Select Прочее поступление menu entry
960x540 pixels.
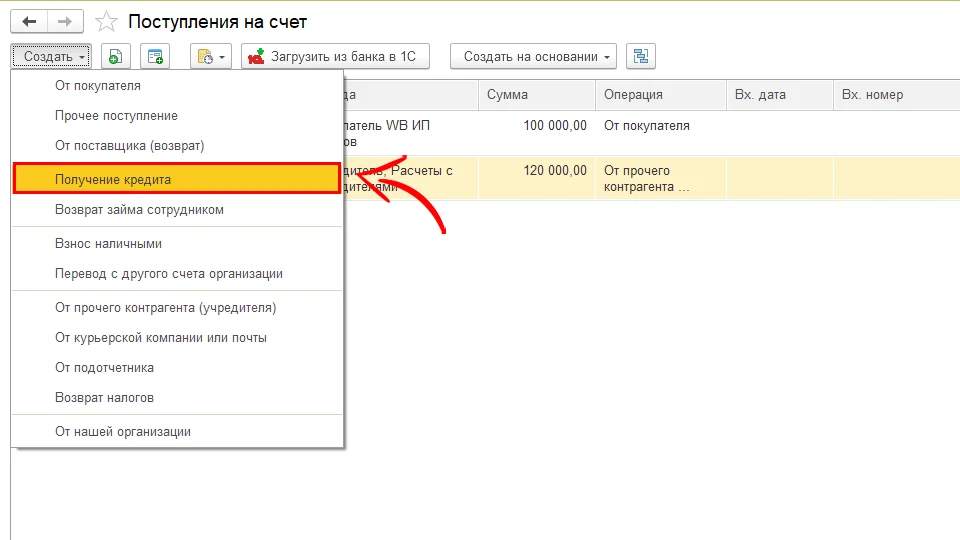coord(116,116)
